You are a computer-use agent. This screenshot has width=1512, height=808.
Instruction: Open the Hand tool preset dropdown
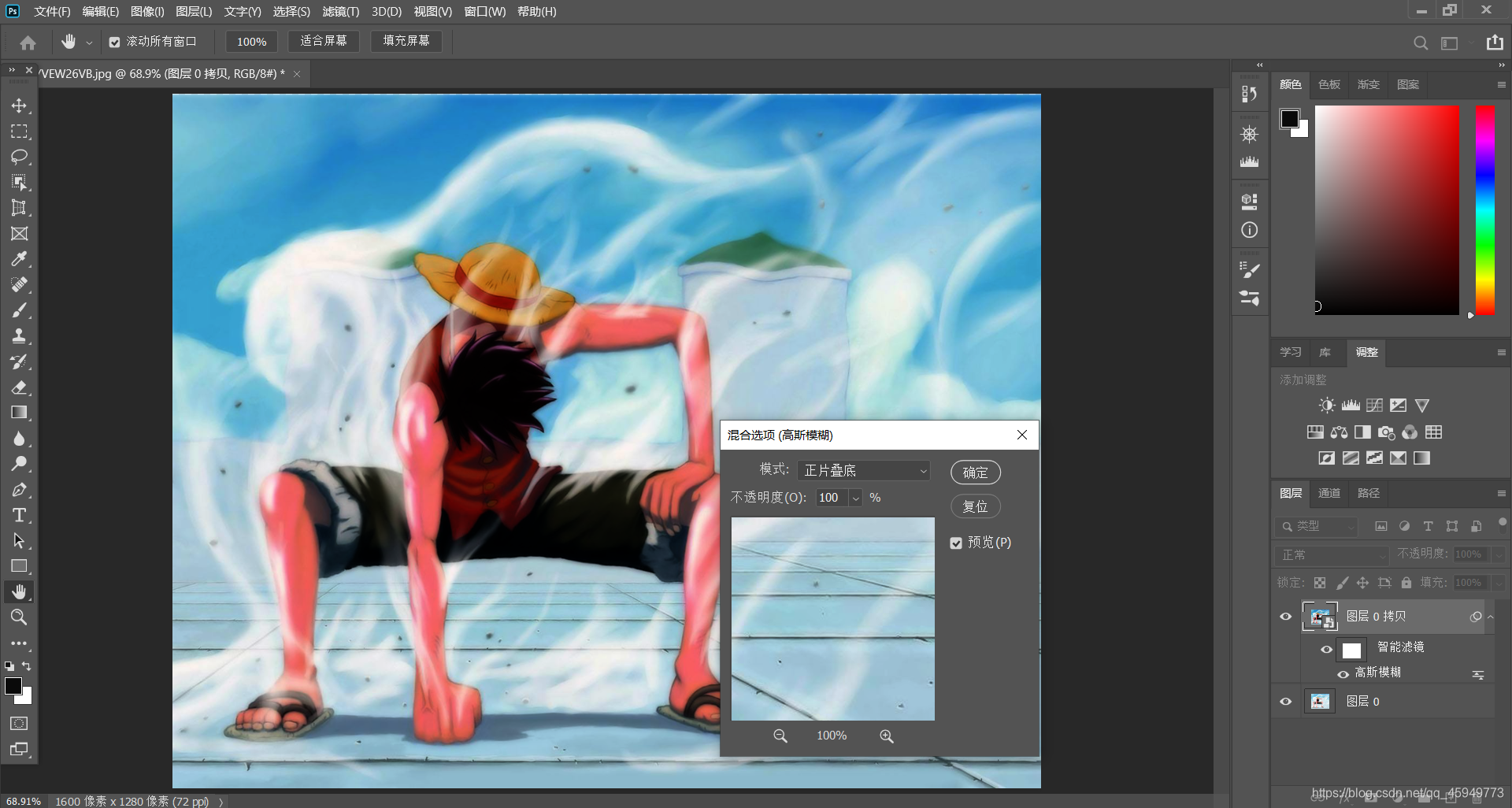pyautogui.click(x=89, y=43)
